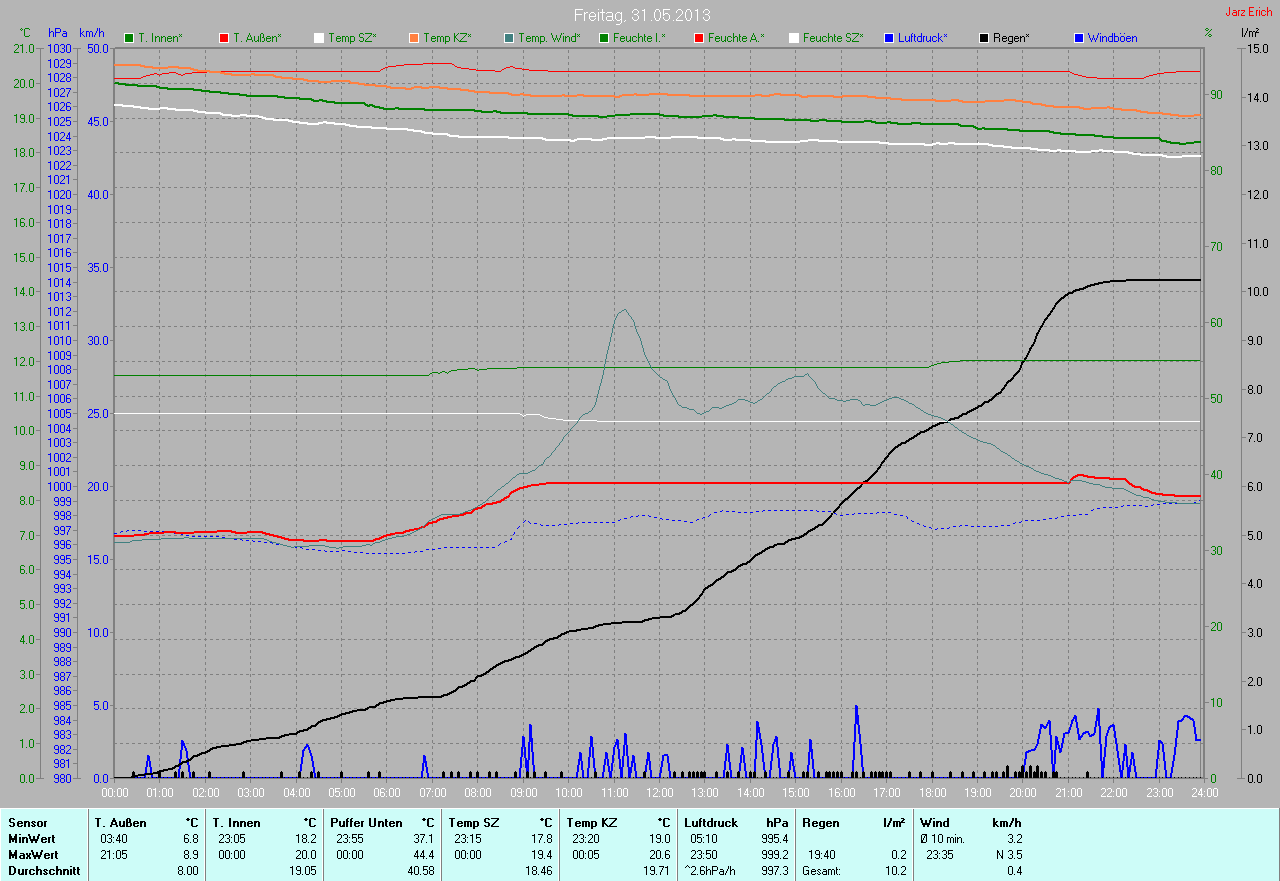Viewport: 1280px width, 881px height.
Task: Click the chart title Freitag, 31.05.2013
Action: [640, 15]
